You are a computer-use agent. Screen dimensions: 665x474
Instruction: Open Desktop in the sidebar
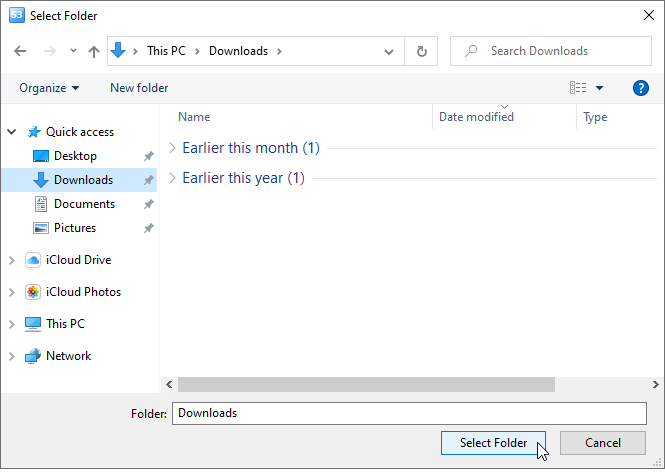point(75,156)
